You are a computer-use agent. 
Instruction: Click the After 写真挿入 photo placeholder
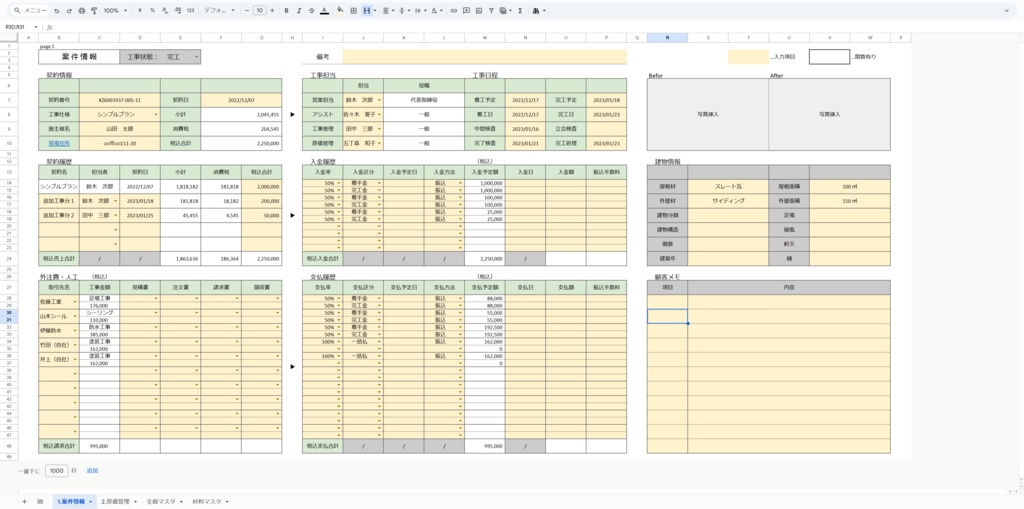(x=829, y=114)
